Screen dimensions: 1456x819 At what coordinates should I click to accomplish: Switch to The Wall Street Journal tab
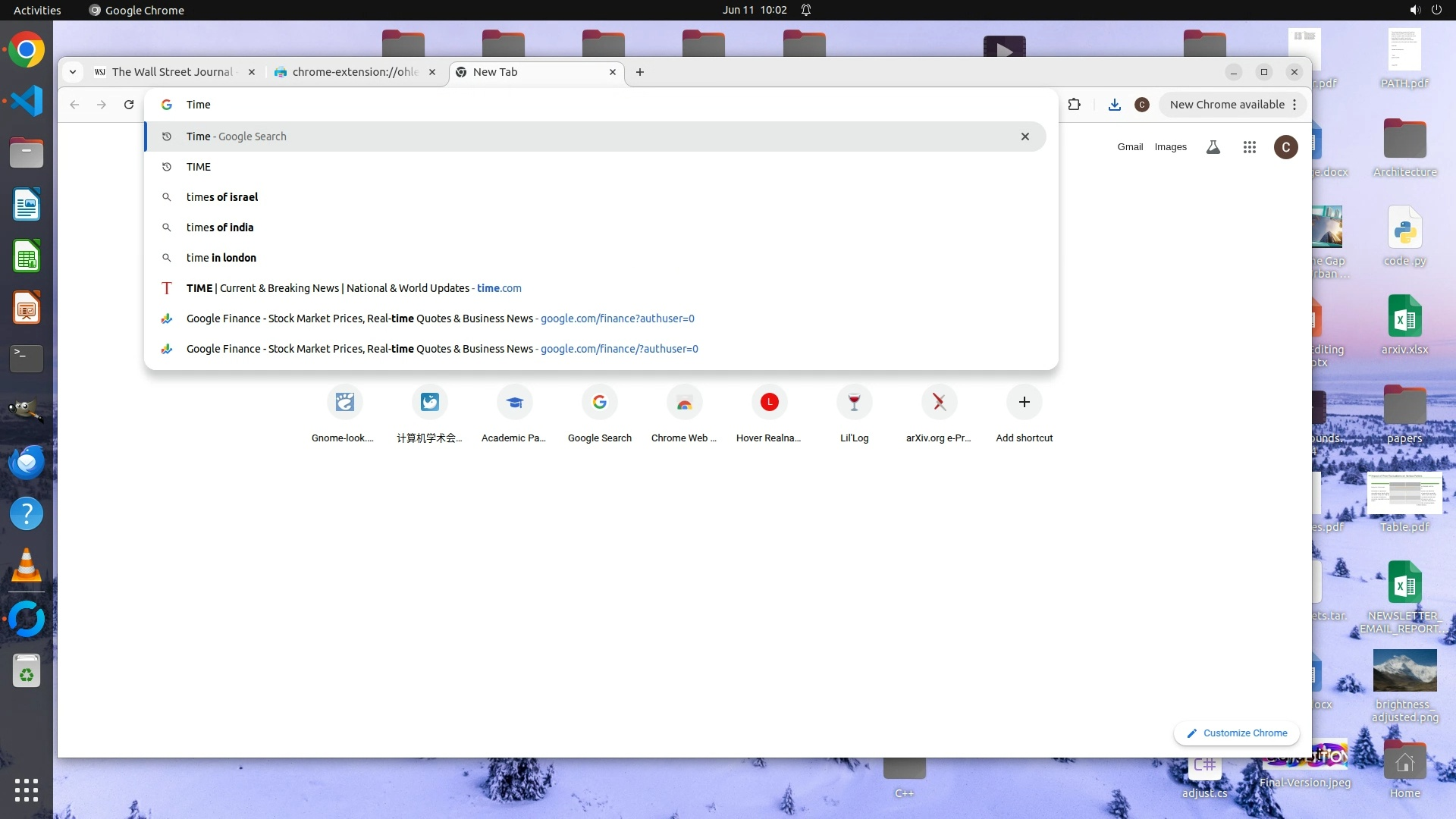pyautogui.click(x=172, y=72)
